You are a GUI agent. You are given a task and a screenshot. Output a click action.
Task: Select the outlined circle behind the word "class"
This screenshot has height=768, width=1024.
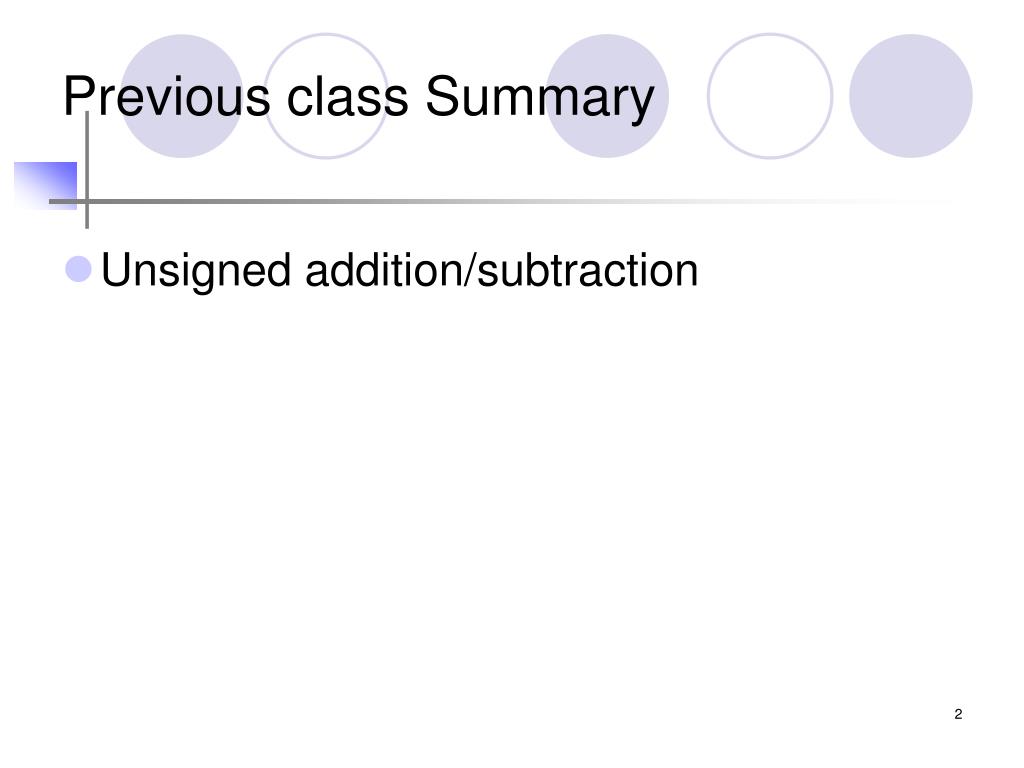click(326, 96)
